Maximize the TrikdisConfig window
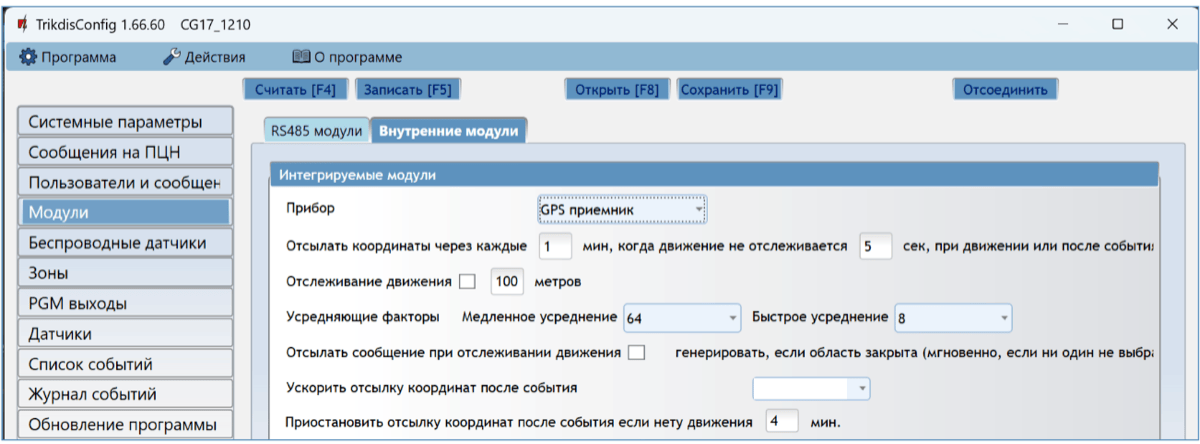The image size is (1200, 444). coord(1117,22)
